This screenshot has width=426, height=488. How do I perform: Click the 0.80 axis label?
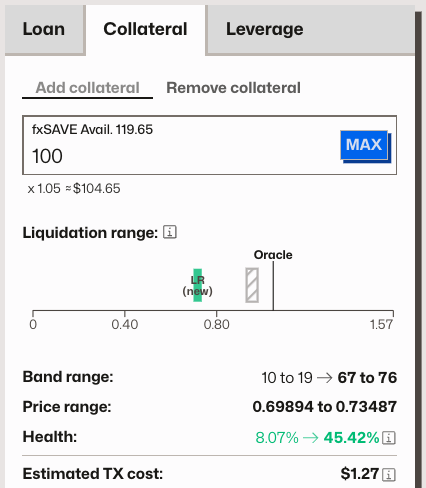[217, 324]
